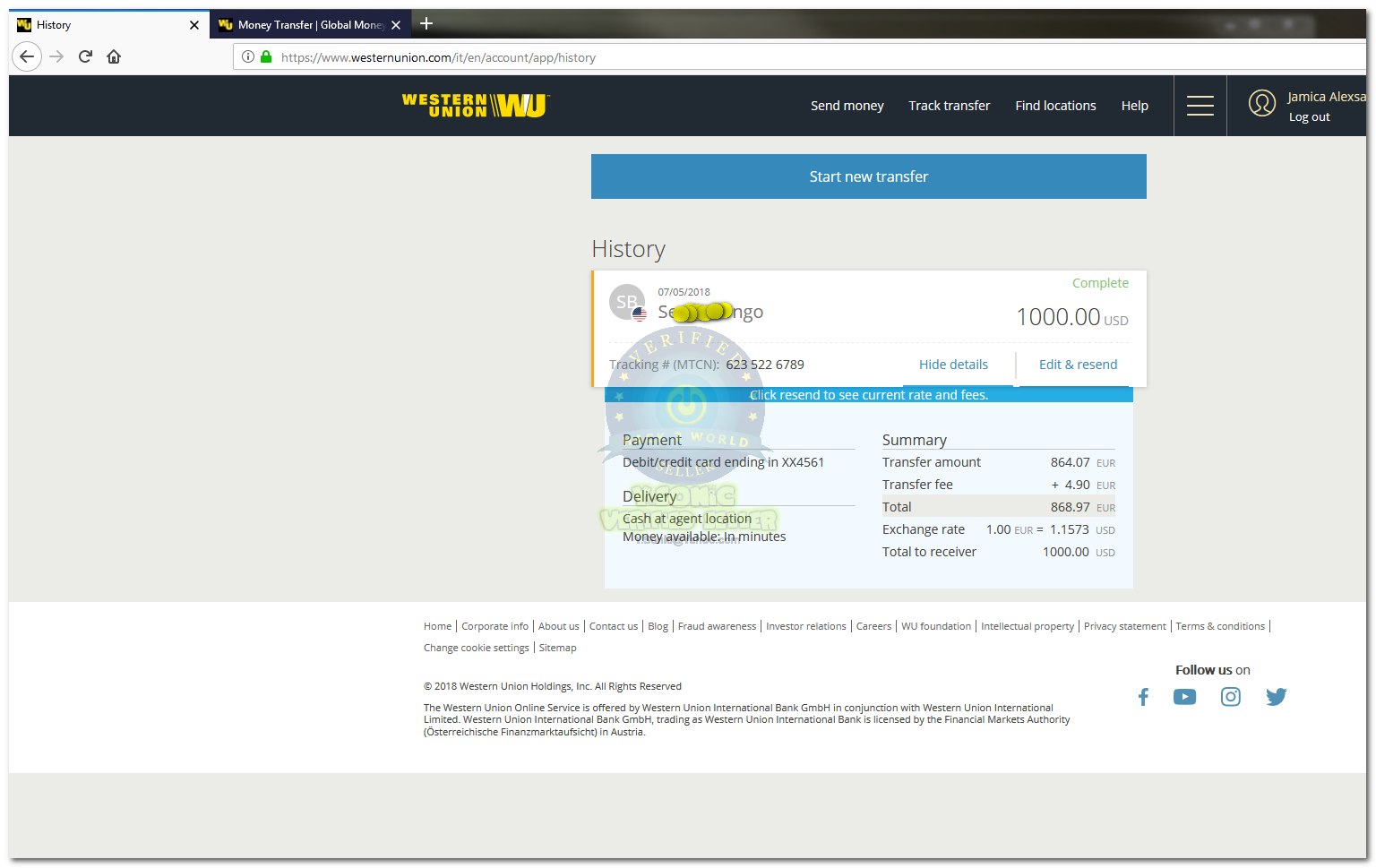This screenshot has height=868, width=1376.
Task: Open Western Union Instagram icon
Action: click(x=1231, y=697)
